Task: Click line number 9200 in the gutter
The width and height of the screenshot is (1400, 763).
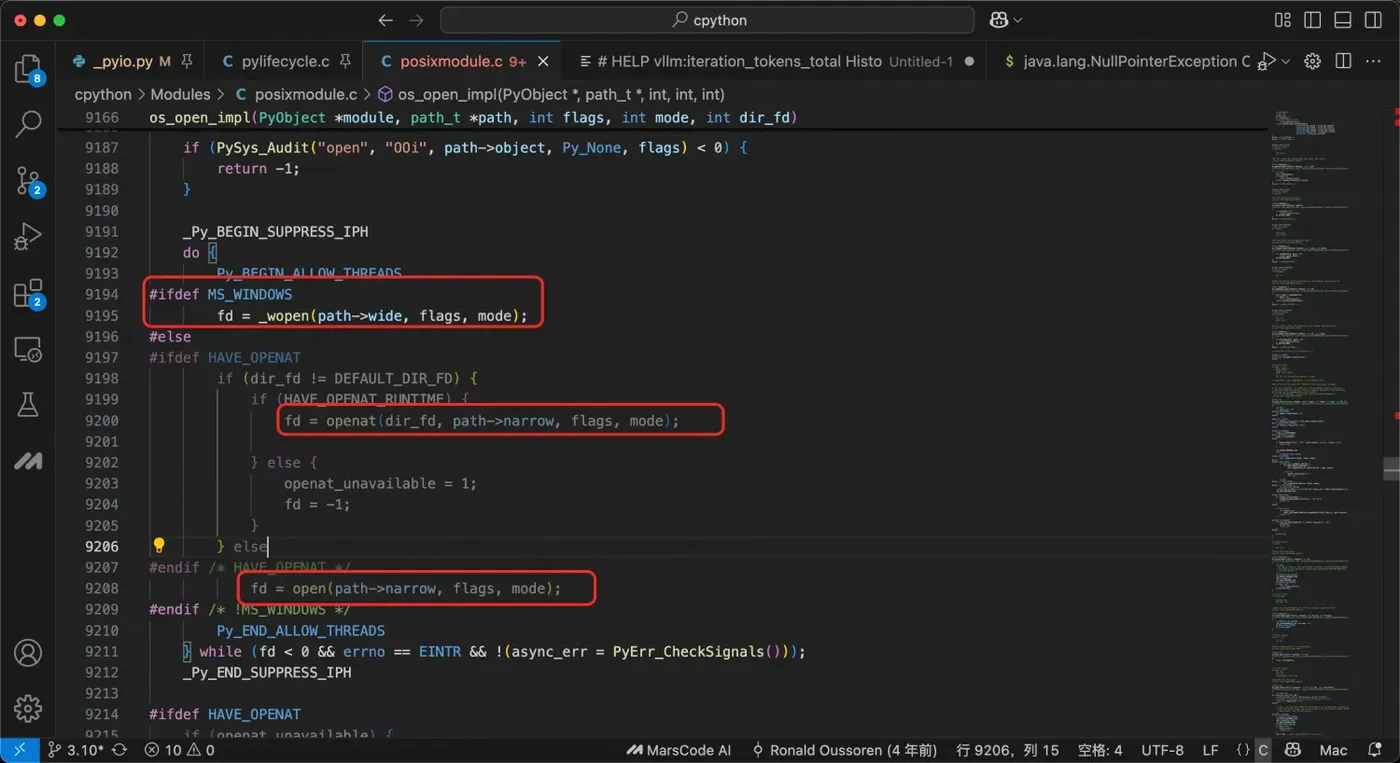Action: [102, 421]
